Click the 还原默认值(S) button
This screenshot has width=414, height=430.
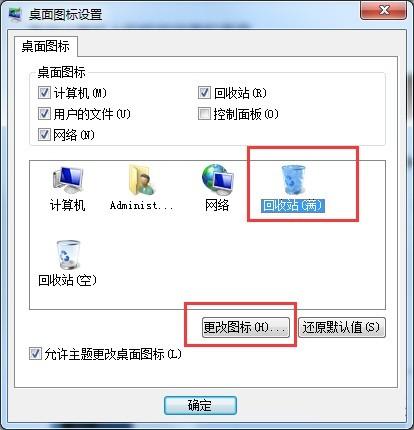coord(342,328)
